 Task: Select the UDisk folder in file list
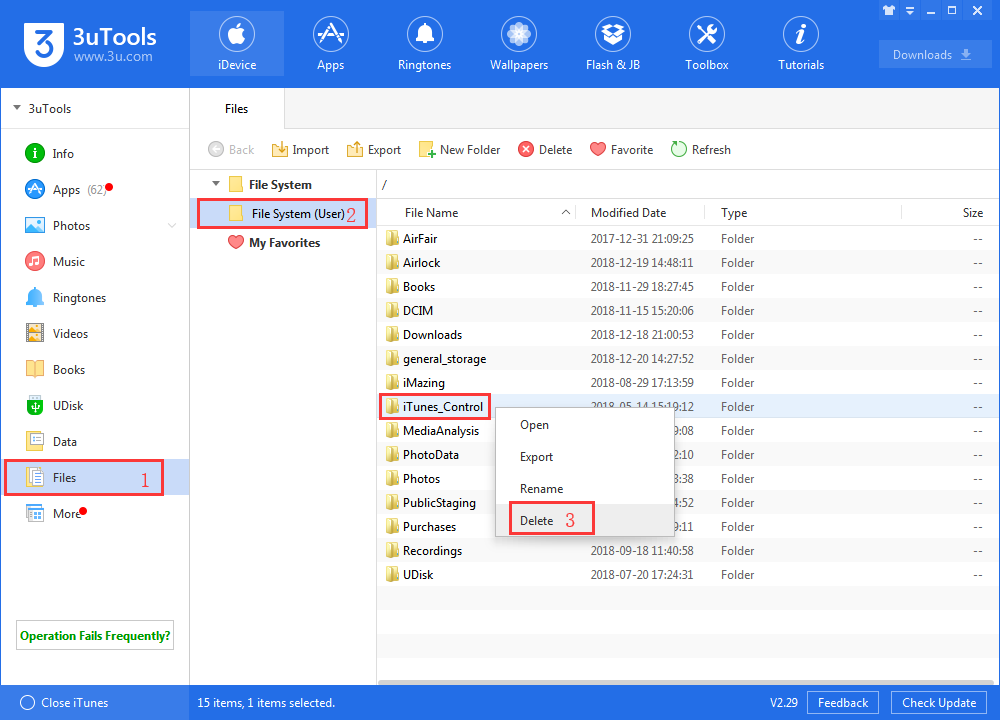pos(686,575)
